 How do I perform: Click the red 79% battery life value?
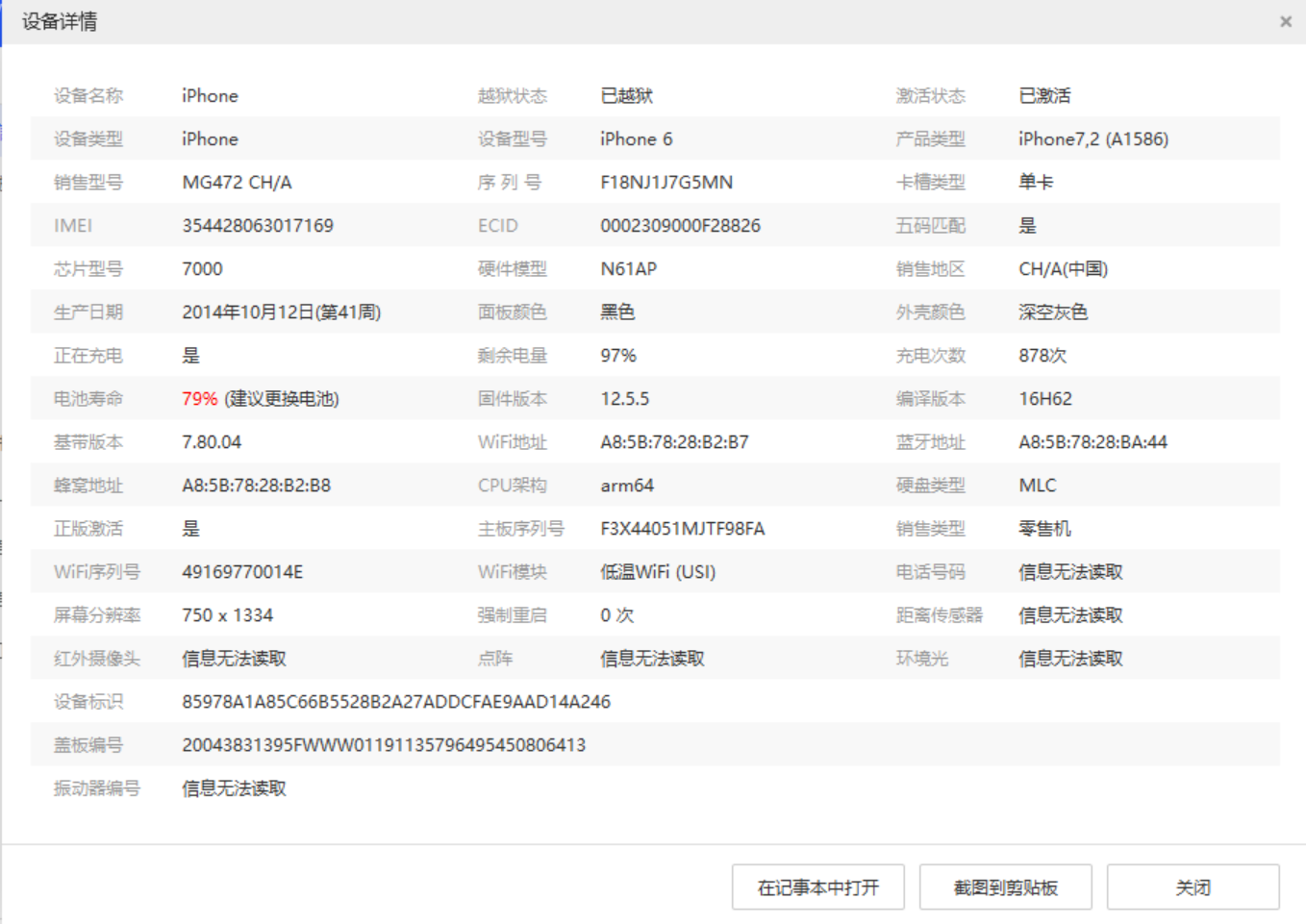(200, 399)
